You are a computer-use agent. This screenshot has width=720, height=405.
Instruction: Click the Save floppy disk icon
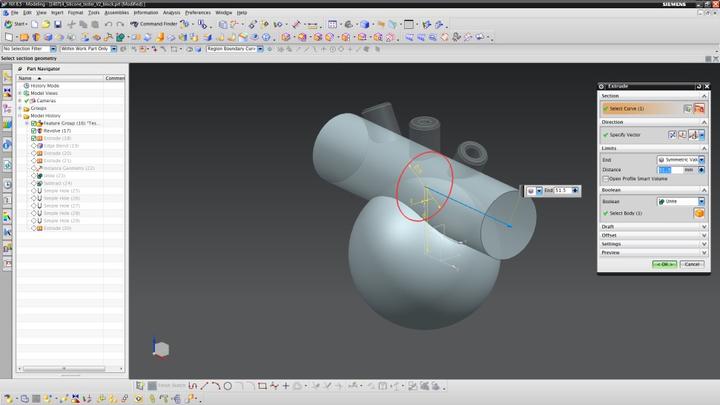pyautogui.click(x=58, y=24)
